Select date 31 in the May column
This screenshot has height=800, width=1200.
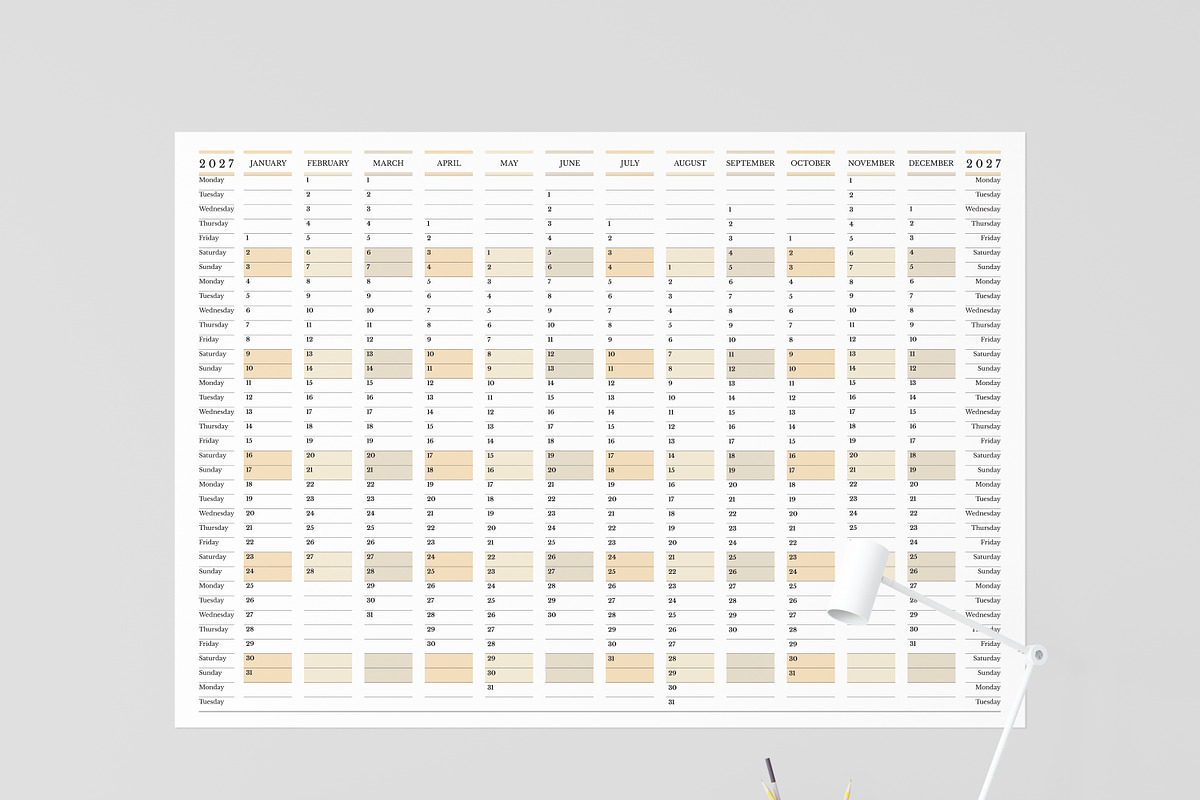pos(491,687)
